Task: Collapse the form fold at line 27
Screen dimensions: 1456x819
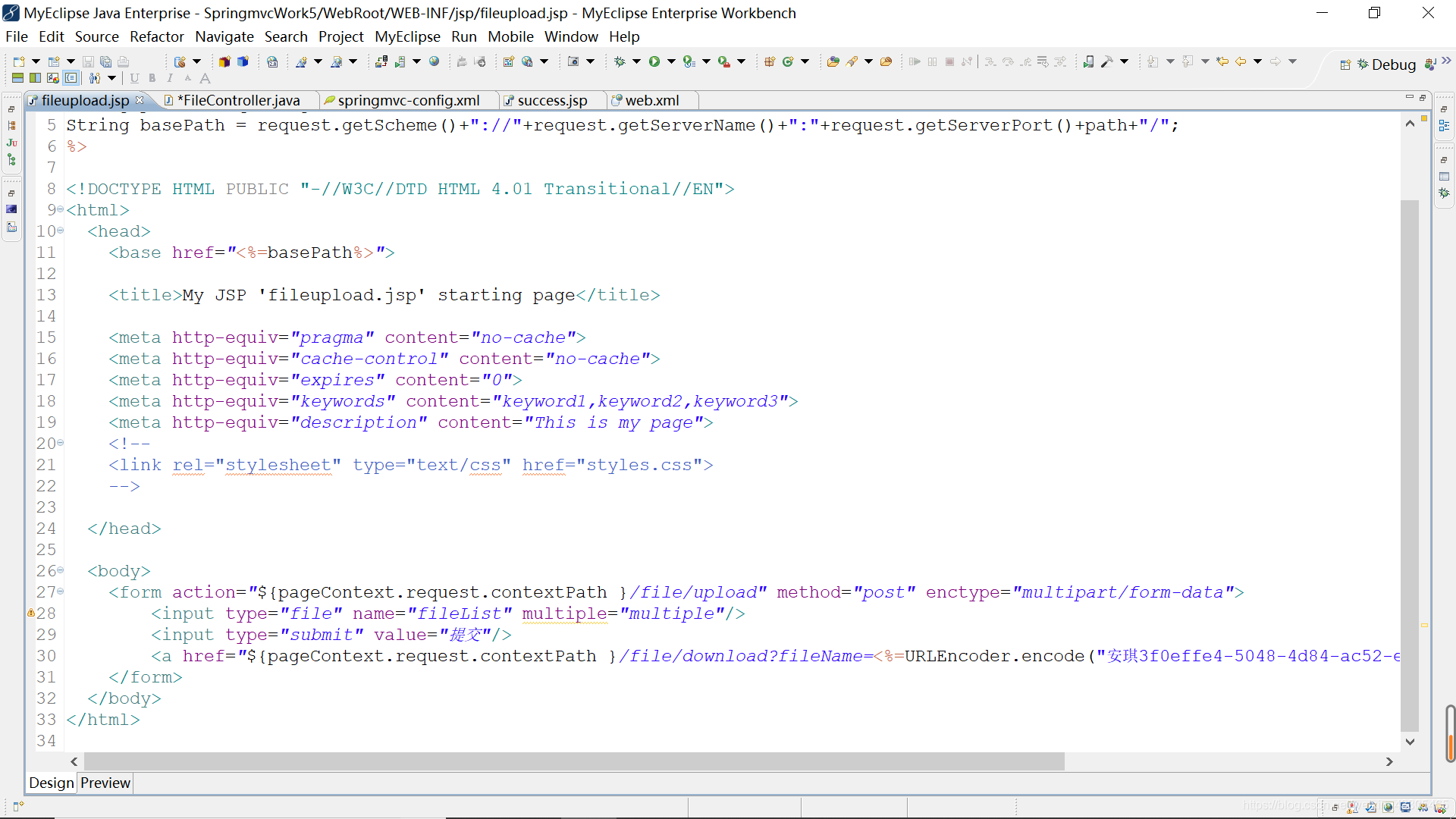Action: (61, 591)
